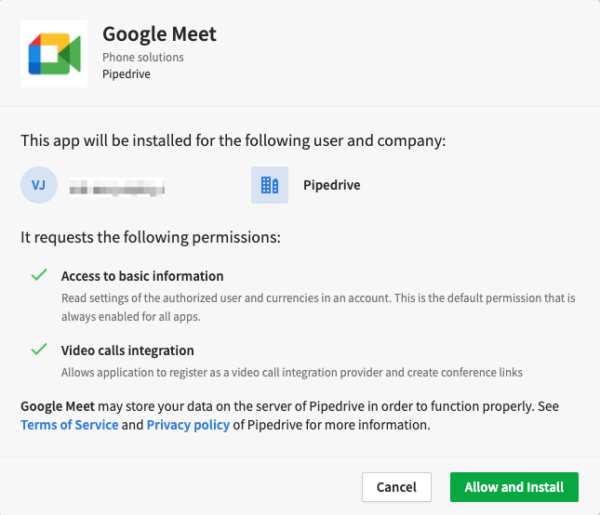Click the VJ user avatar
The height and width of the screenshot is (515, 600).
pyautogui.click(x=39, y=185)
